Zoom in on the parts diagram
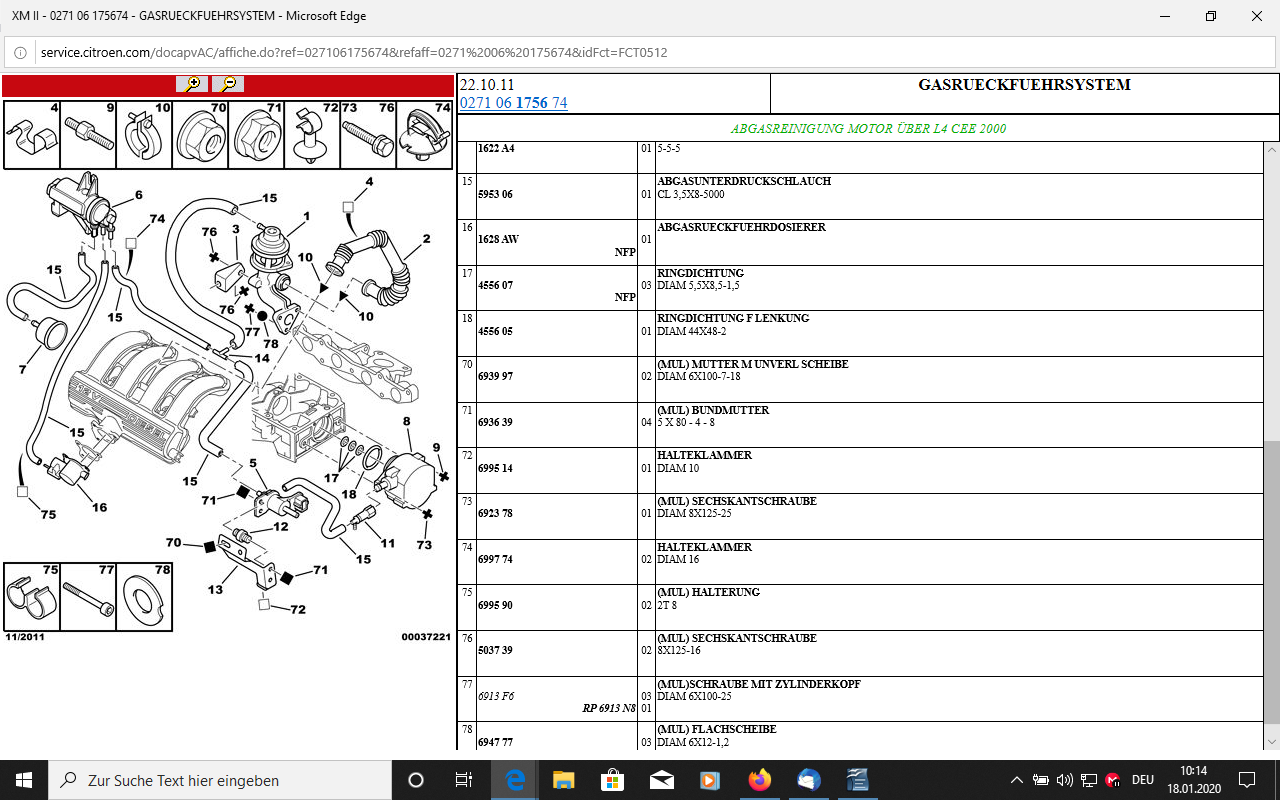 tap(191, 85)
